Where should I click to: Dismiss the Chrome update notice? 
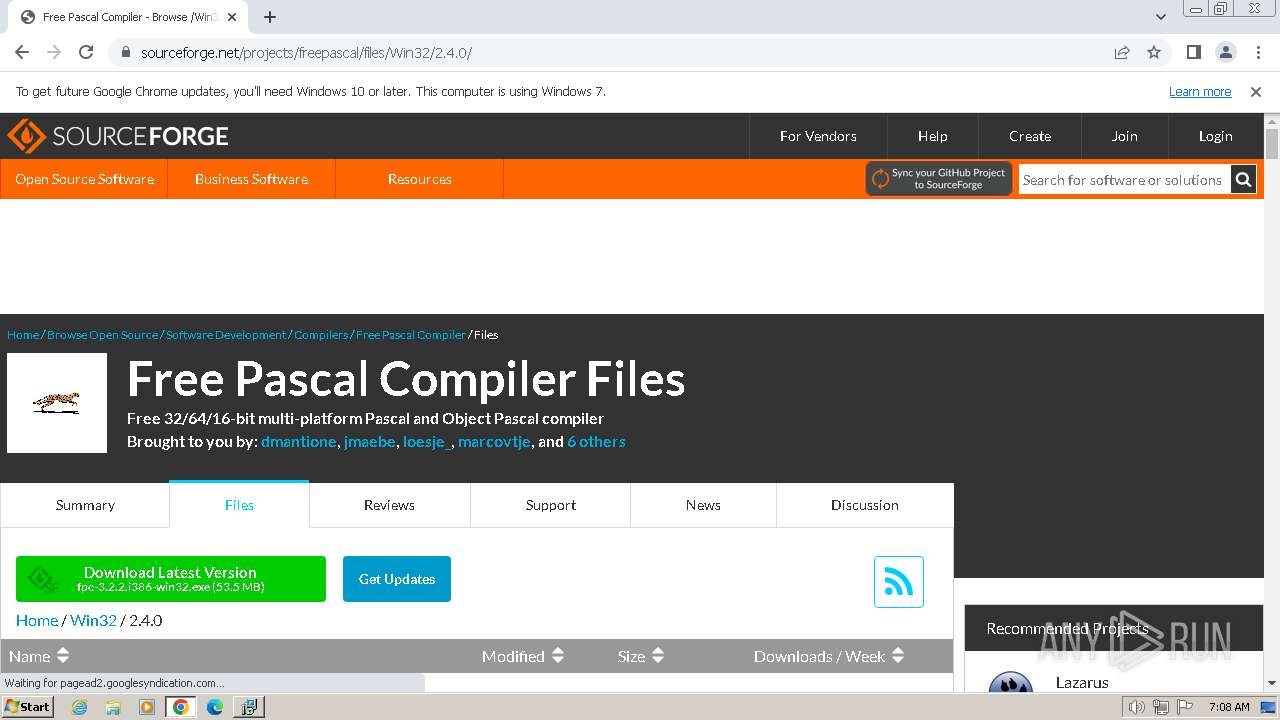(1256, 91)
